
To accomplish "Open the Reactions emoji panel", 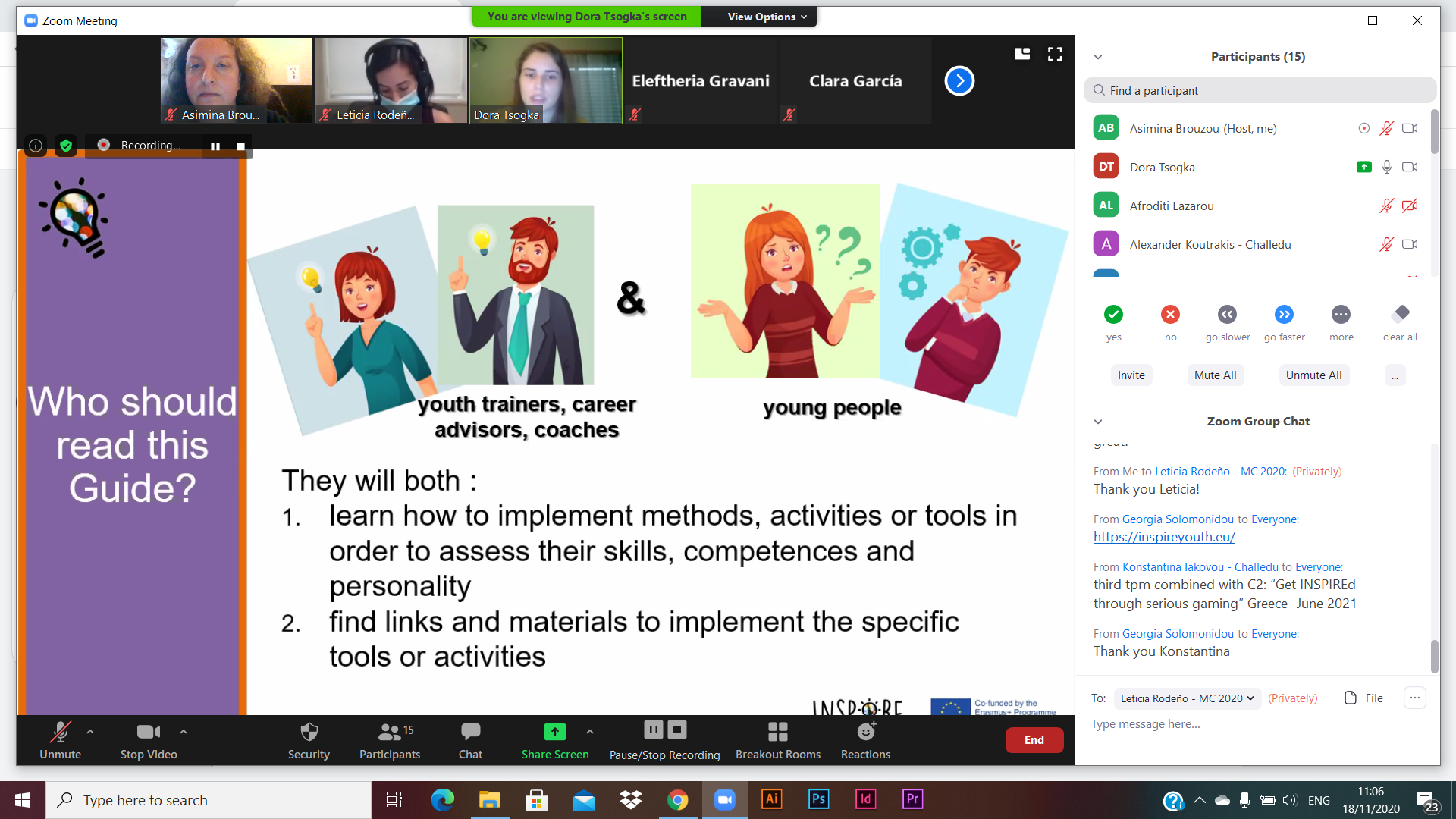I will click(x=865, y=740).
